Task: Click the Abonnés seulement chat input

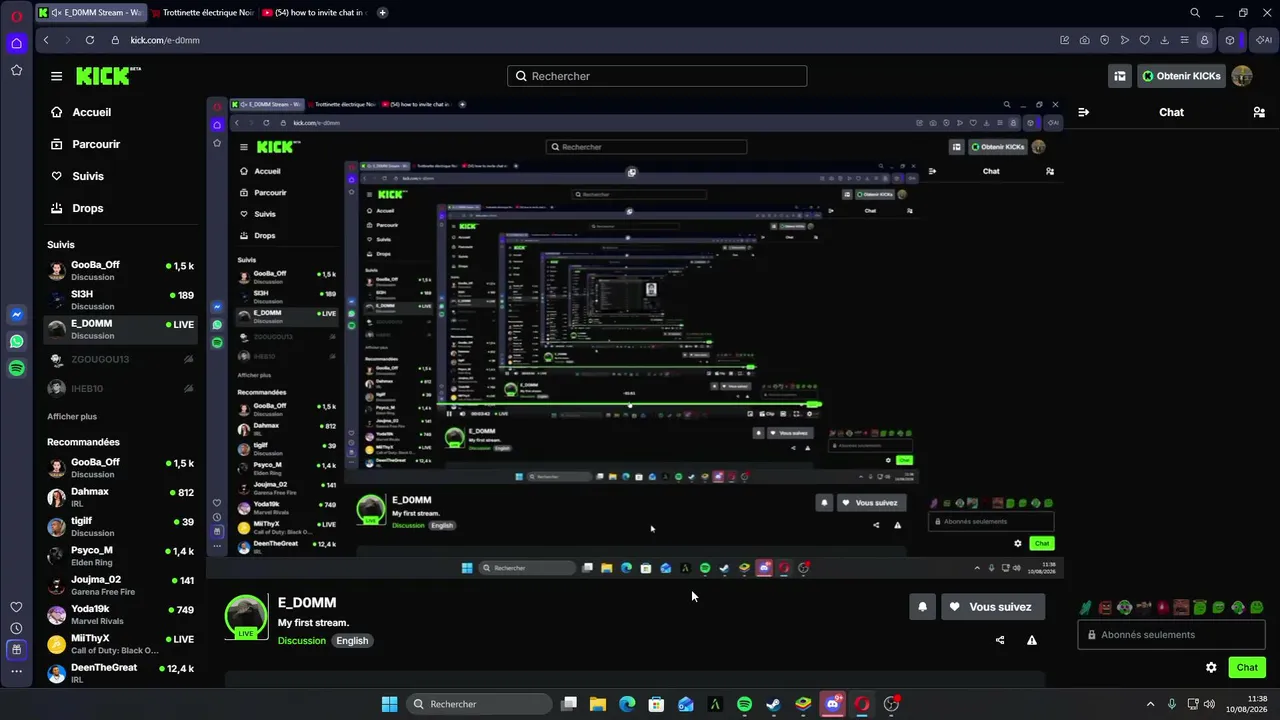Action: (1171, 634)
